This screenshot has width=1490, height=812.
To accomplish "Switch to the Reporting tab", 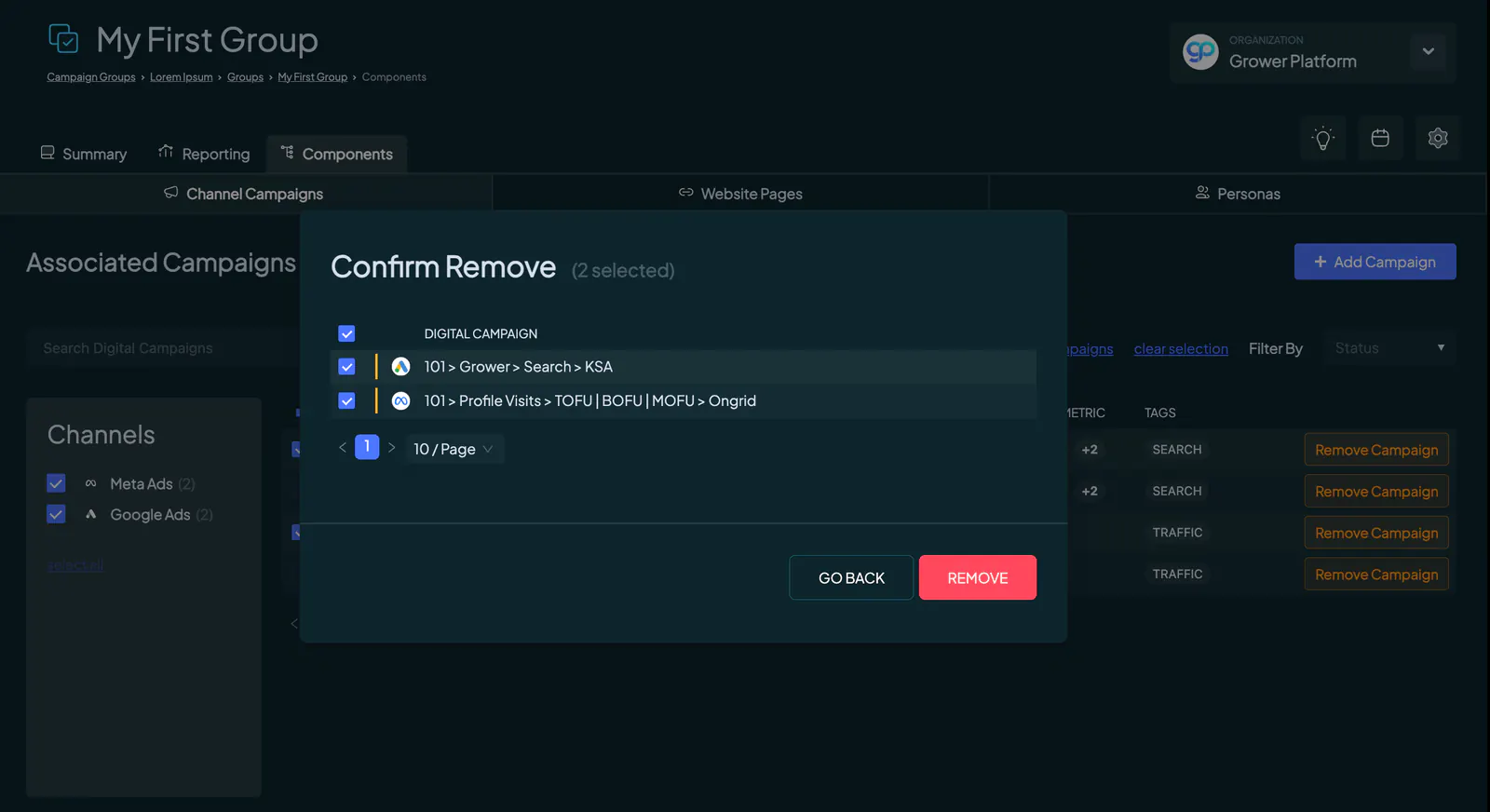I will click(204, 154).
